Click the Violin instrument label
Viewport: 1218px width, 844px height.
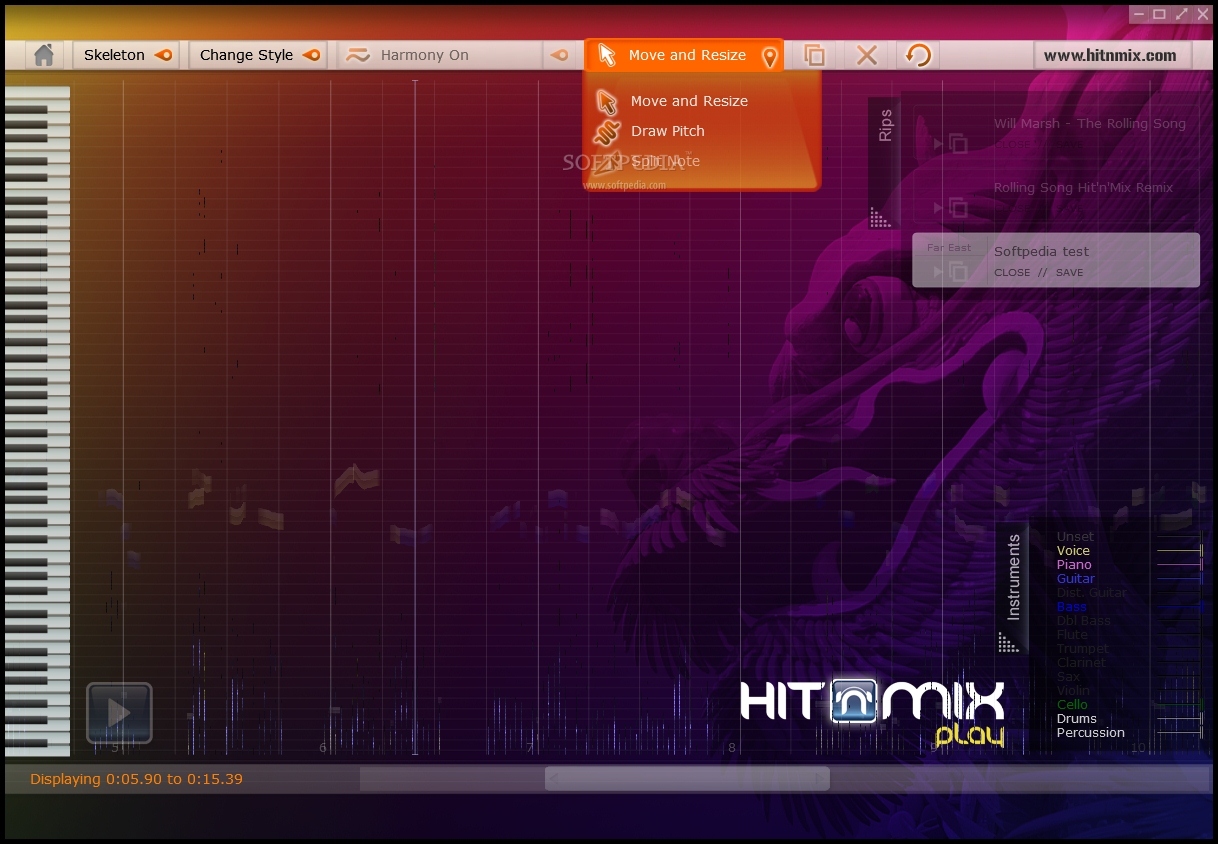[x=1073, y=691]
